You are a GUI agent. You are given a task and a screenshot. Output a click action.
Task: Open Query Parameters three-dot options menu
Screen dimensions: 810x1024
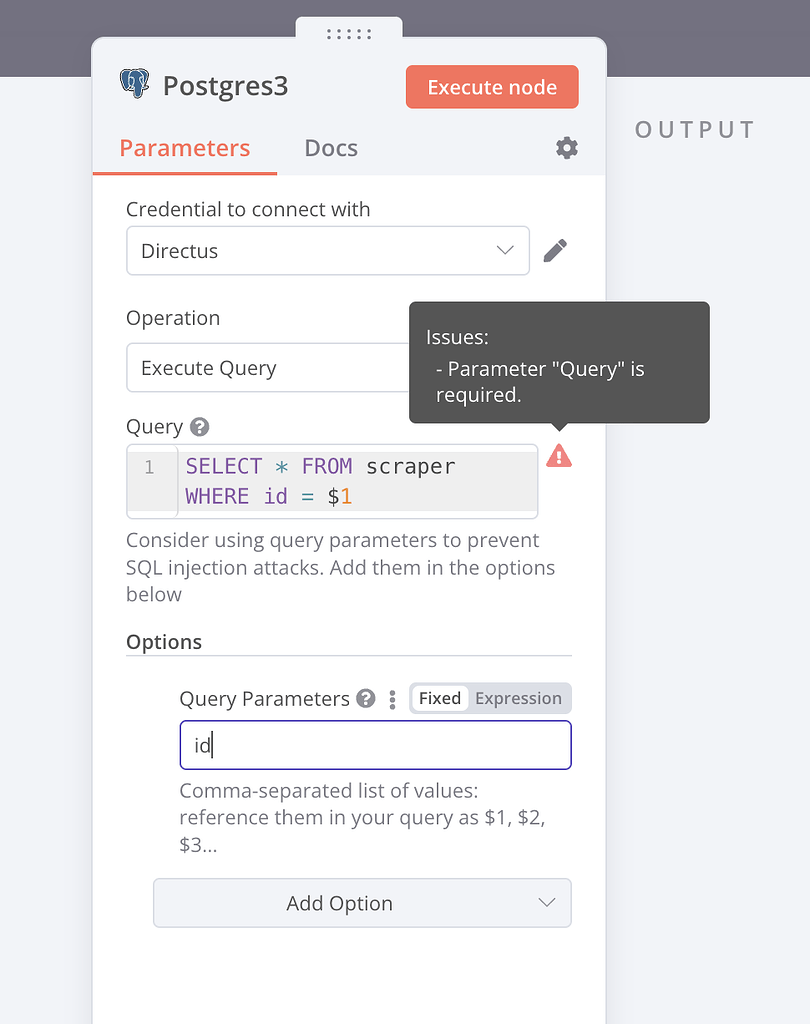pos(393,699)
